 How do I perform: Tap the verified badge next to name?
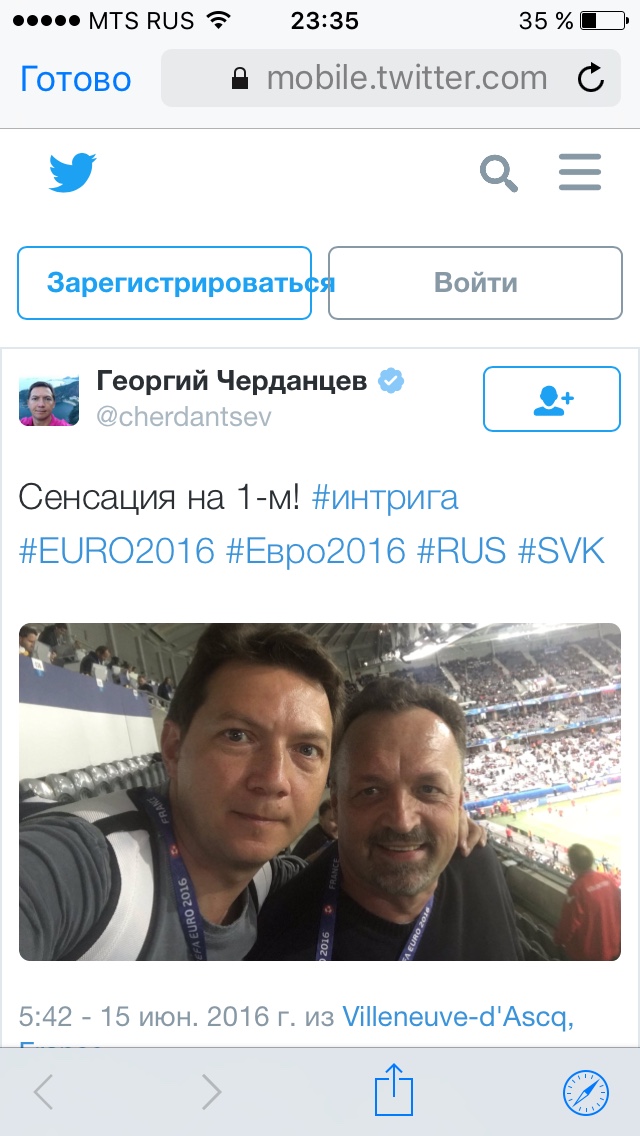[392, 380]
